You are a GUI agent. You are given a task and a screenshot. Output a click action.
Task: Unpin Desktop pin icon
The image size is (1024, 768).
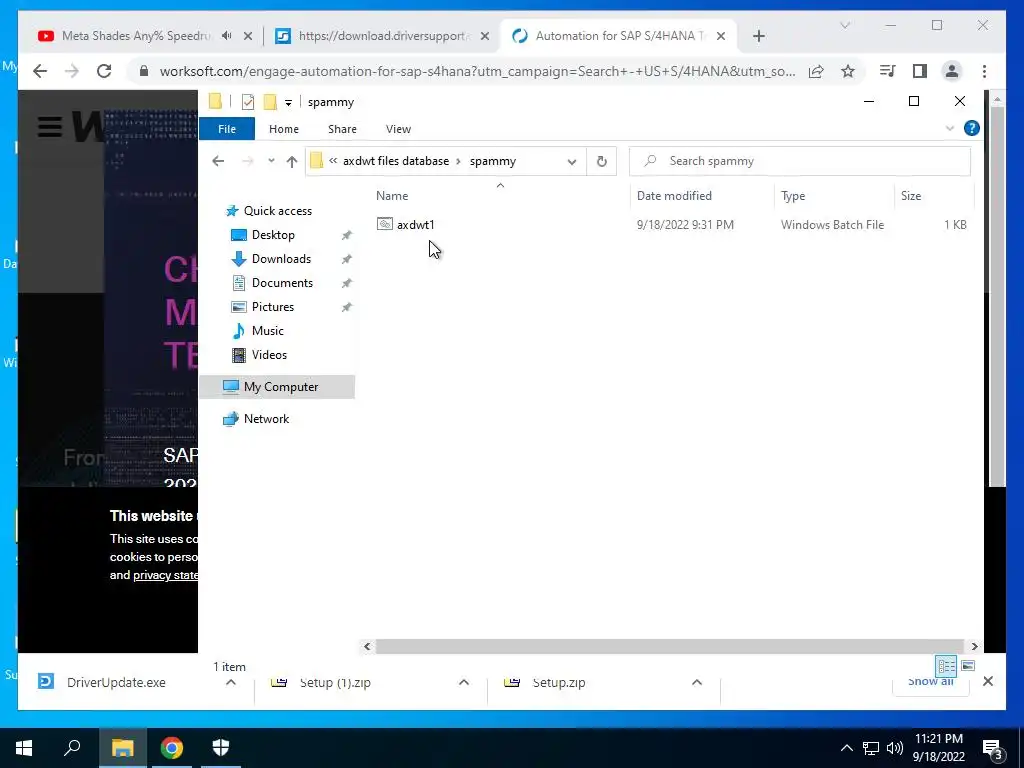[x=347, y=235]
